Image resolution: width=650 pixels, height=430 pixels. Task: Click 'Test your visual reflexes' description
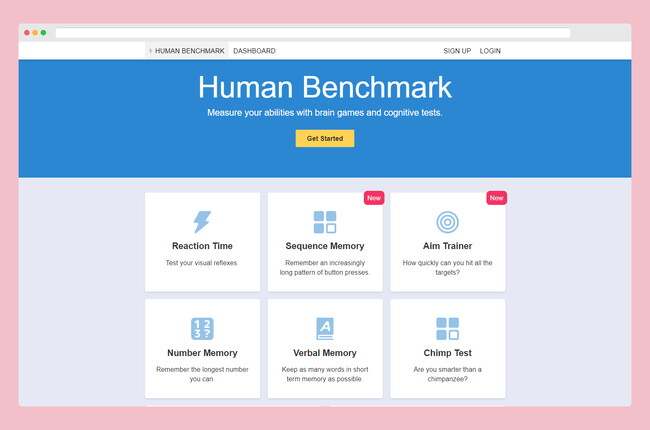click(x=202, y=263)
